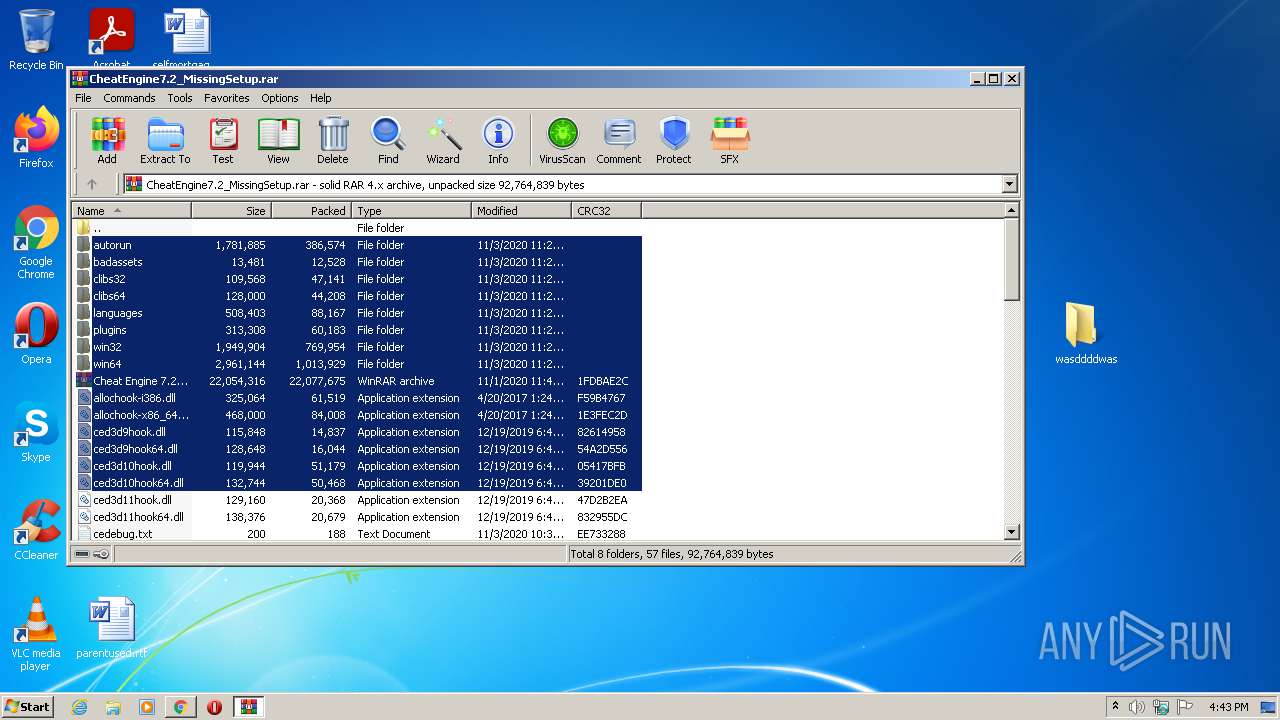The width and height of the screenshot is (1280, 720).
Task: Click the View file icon
Action: (x=278, y=141)
